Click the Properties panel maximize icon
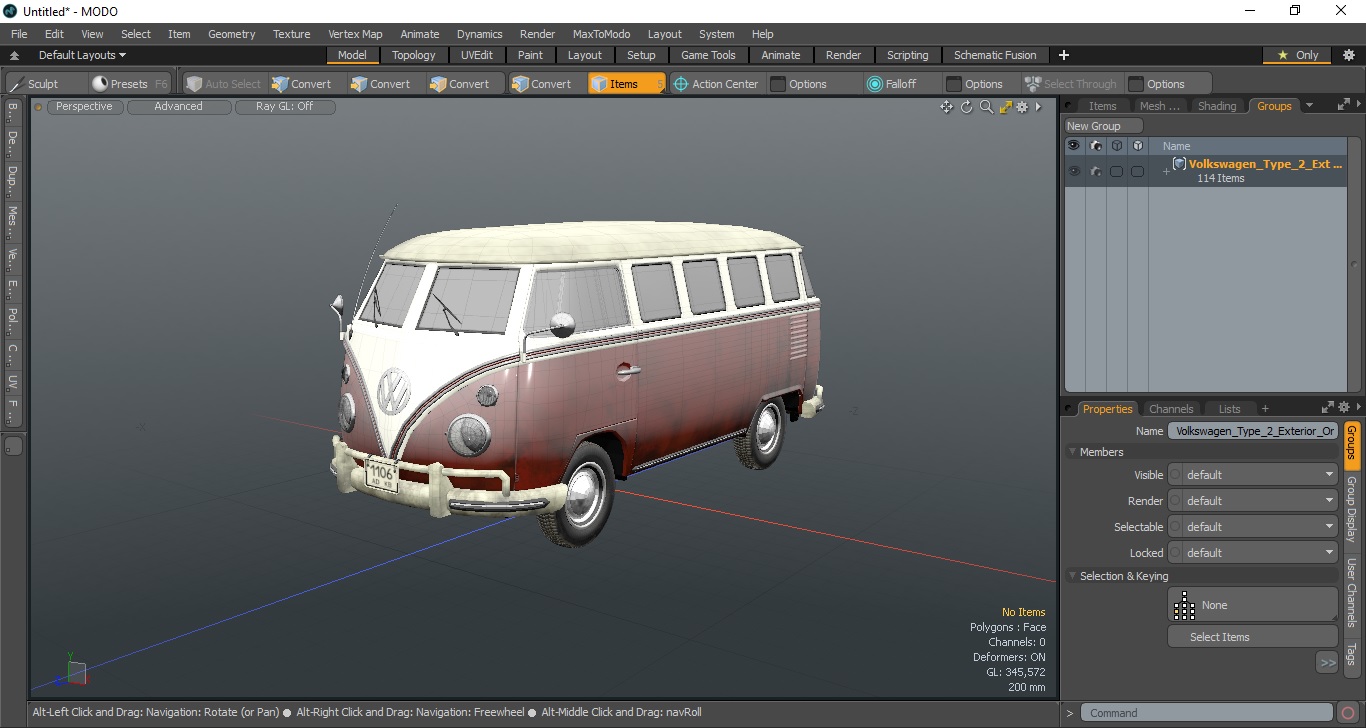Image resolution: width=1366 pixels, height=728 pixels. [x=1328, y=407]
